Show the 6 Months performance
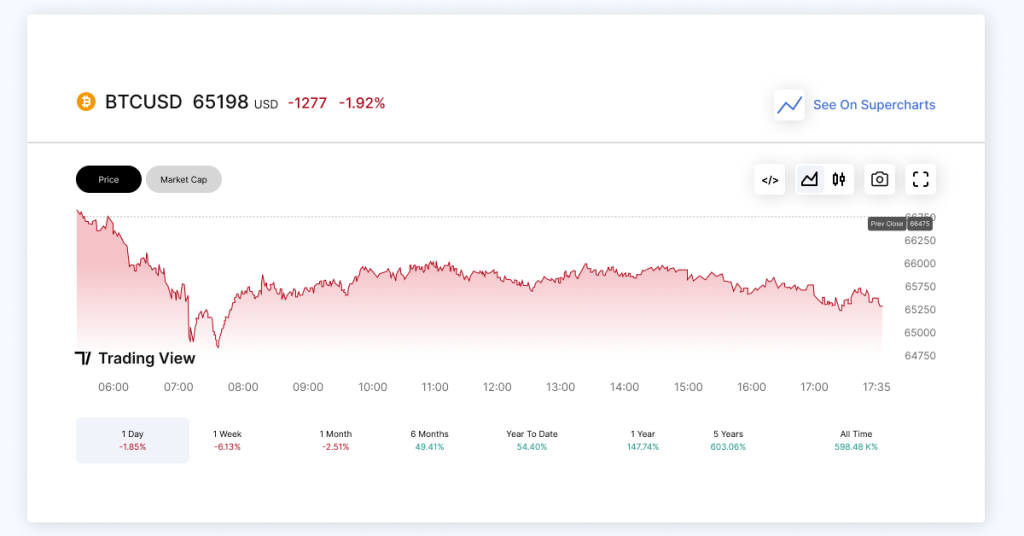Screen dimensions: 1024x536 click(429, 440)
